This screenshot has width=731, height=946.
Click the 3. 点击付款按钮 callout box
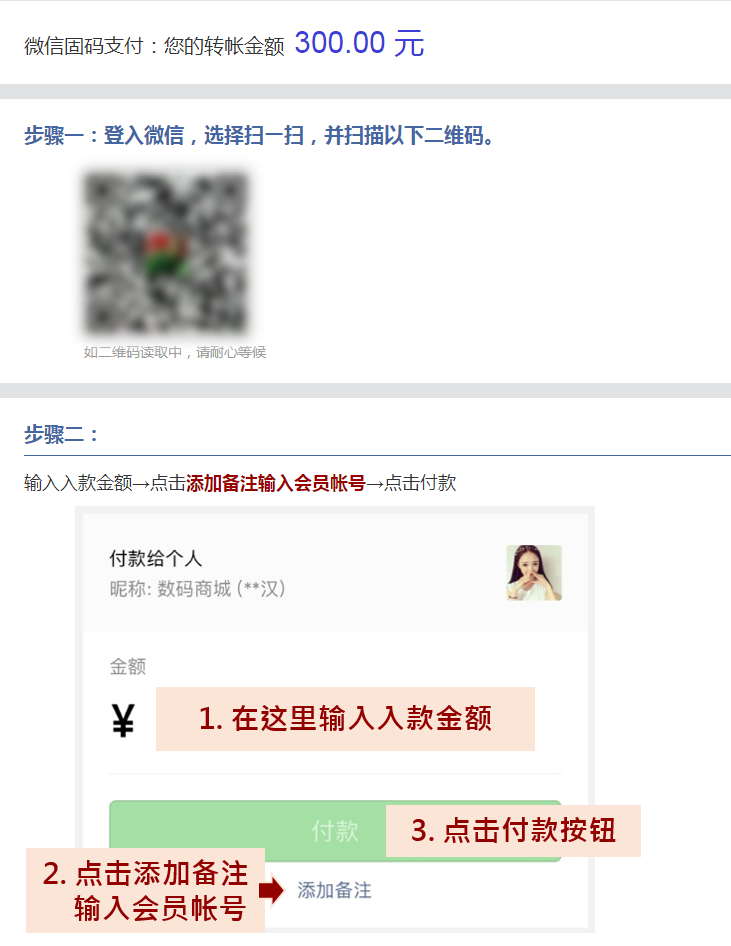pos(513,831)
